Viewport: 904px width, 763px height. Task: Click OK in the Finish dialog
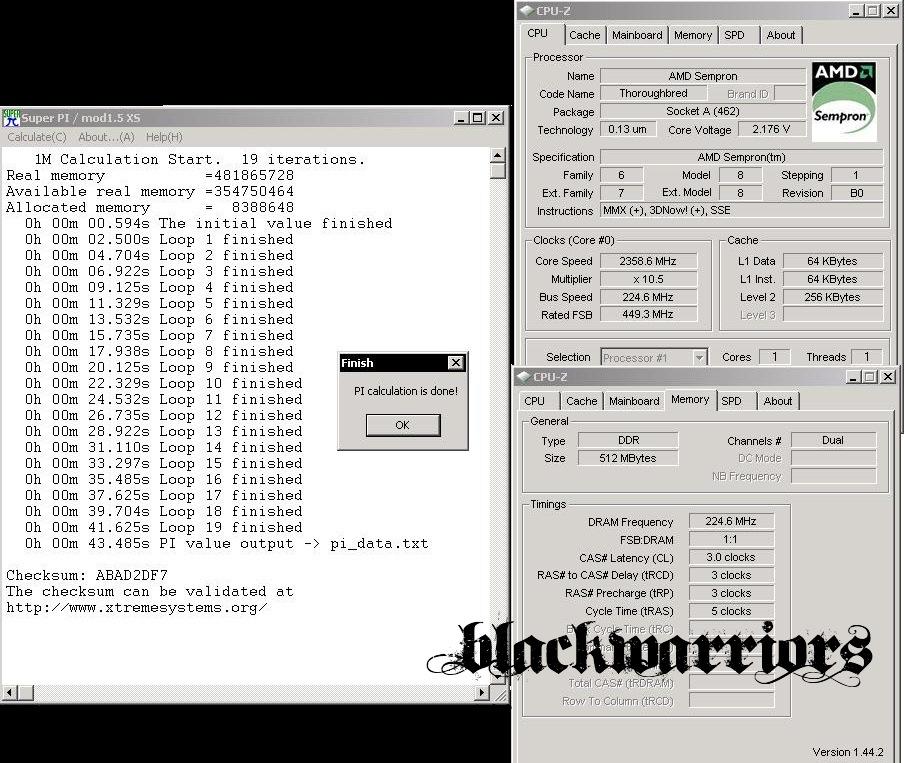pyautogui.click(x=403, y=425)
